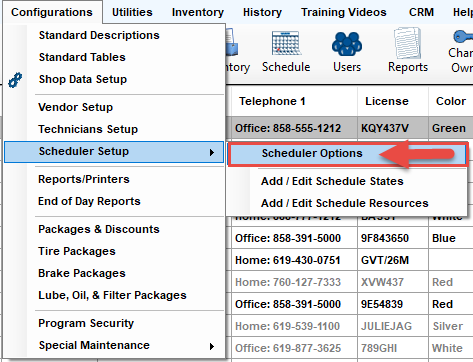The width and height of the screenshot is (473, 362).
Task: Open the Training Videos menu
Action: coord(344,12)
